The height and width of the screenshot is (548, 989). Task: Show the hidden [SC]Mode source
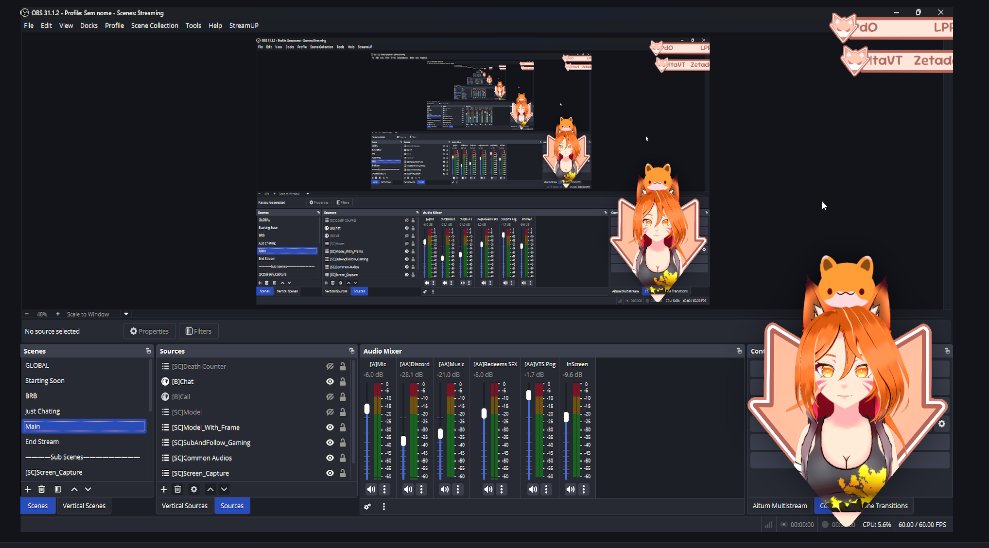point(330,412)
